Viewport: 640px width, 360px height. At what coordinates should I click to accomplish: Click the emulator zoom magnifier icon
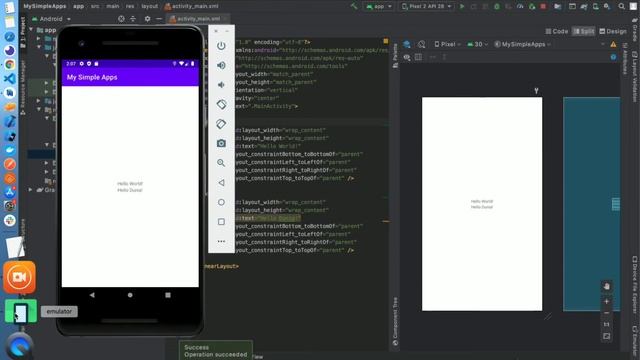(x=221, y=163)
